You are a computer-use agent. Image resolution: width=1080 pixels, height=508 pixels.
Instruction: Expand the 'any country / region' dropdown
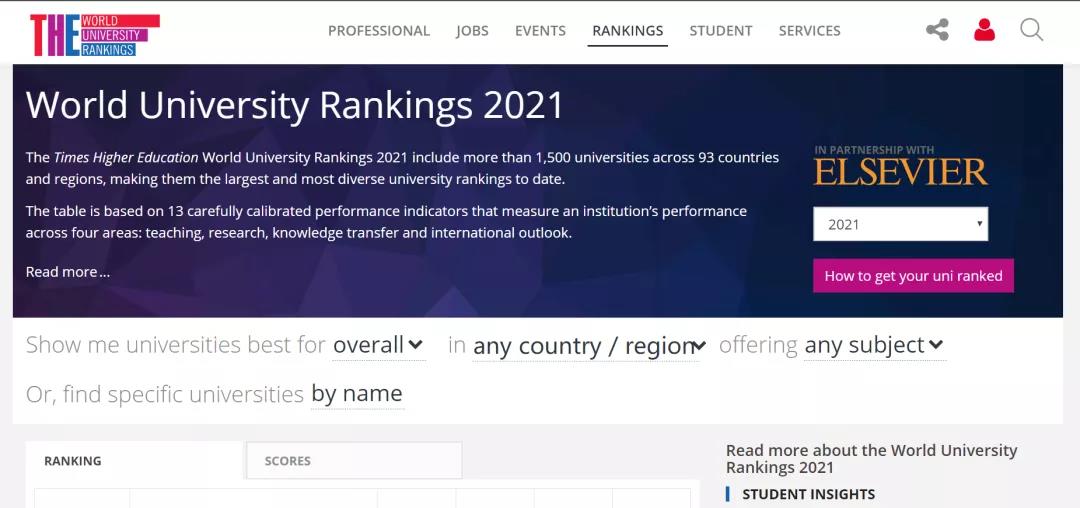point(590,347)
